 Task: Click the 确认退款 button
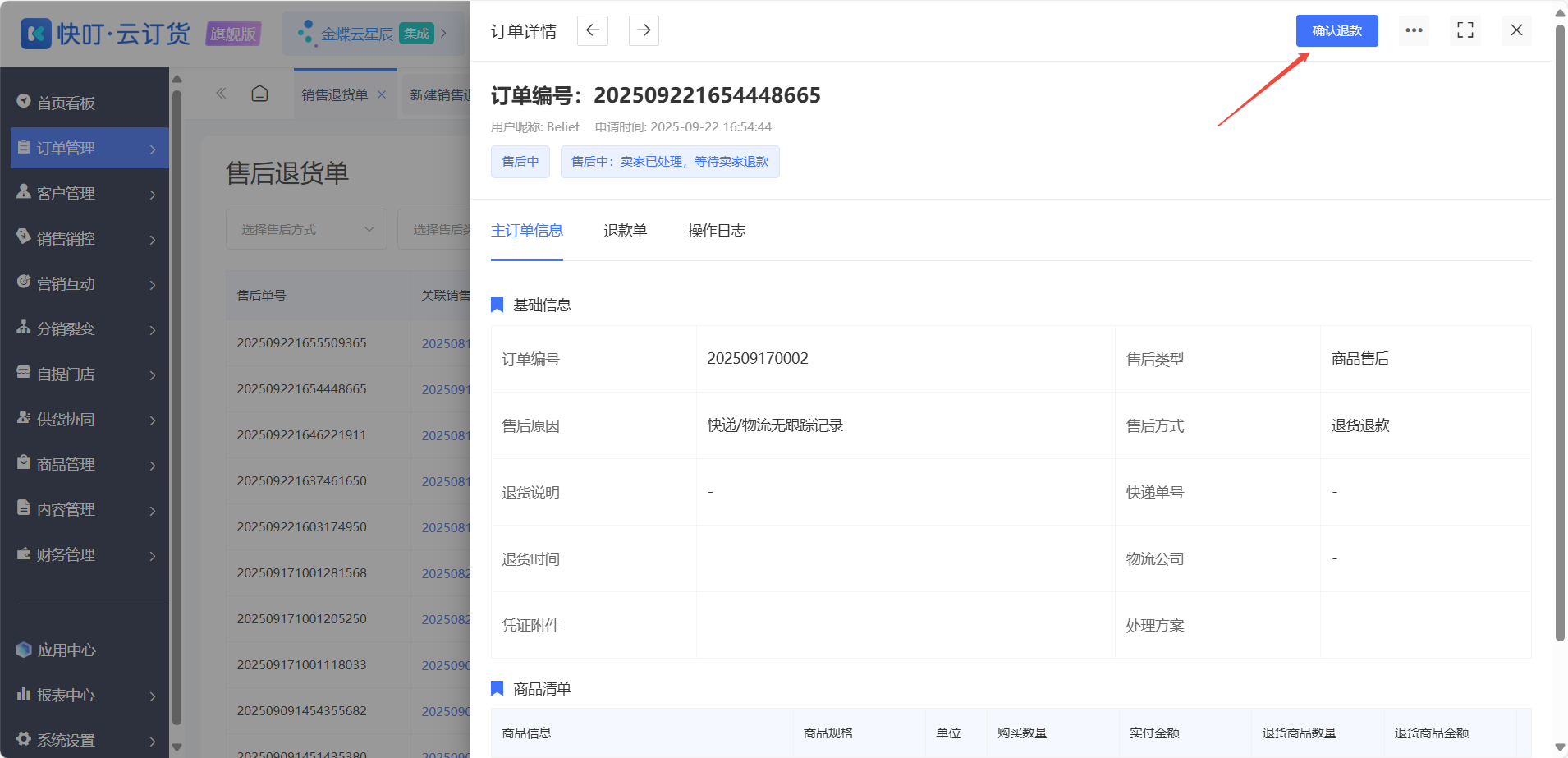pos(1336,30)
